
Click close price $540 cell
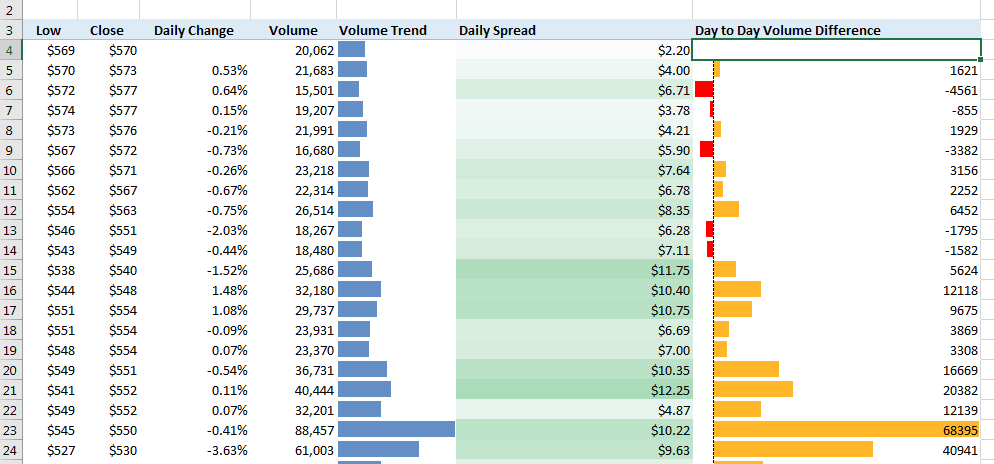coord(108,270)
